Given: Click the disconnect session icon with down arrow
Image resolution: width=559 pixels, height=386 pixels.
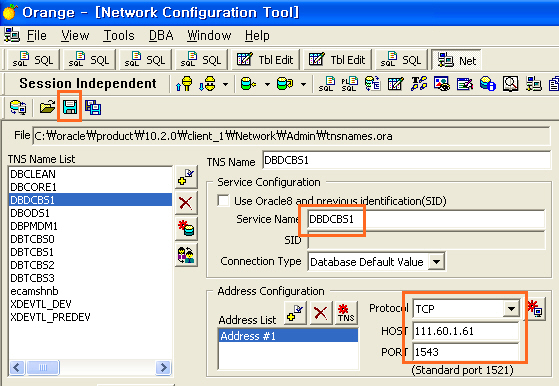Looking at the screenshot, I should 207,84.
